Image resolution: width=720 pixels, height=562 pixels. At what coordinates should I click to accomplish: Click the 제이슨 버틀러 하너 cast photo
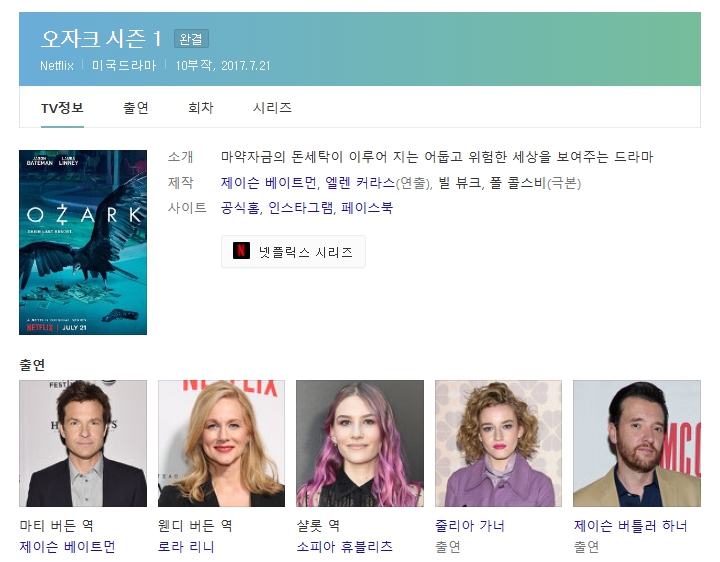click(x=636, y=443)
